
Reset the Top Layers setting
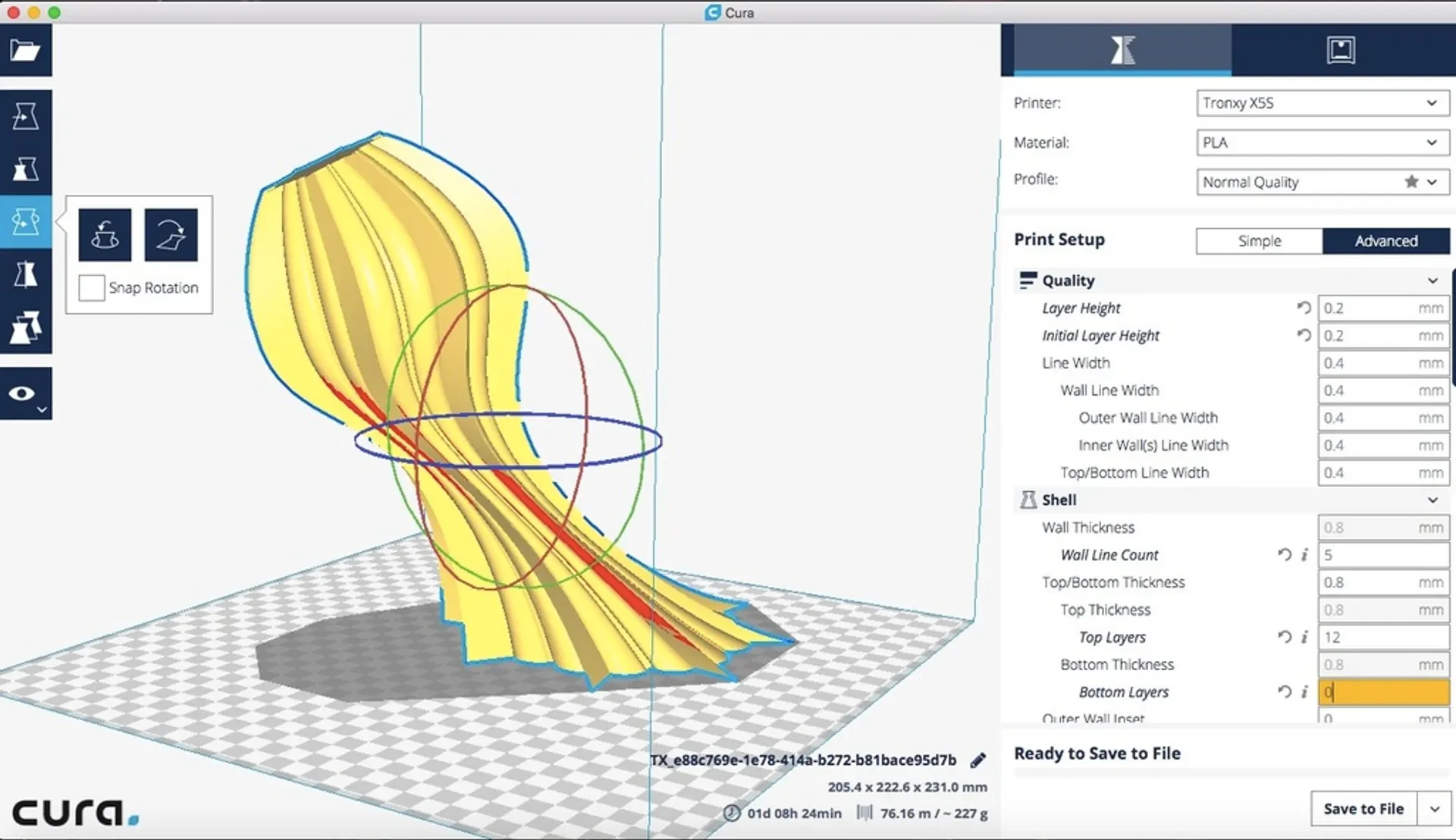[x=1284, y=638]
